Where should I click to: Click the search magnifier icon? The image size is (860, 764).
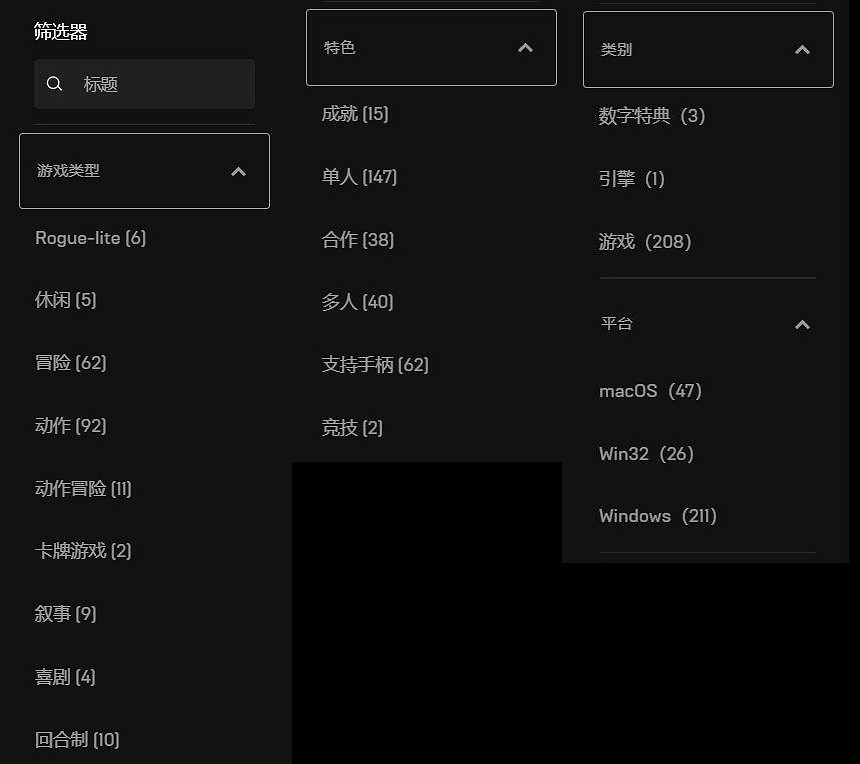pyautogui.click(x=54, y=84)
